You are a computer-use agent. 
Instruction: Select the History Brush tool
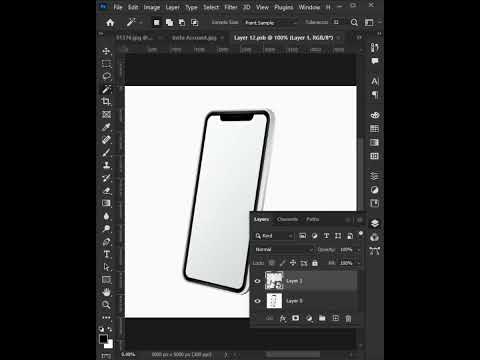[106, 178]
